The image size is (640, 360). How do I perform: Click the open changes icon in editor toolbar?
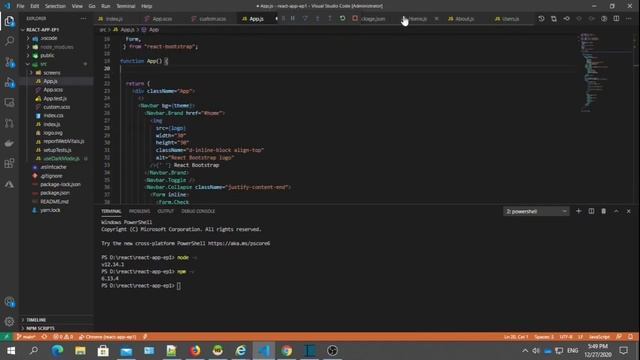554,19
